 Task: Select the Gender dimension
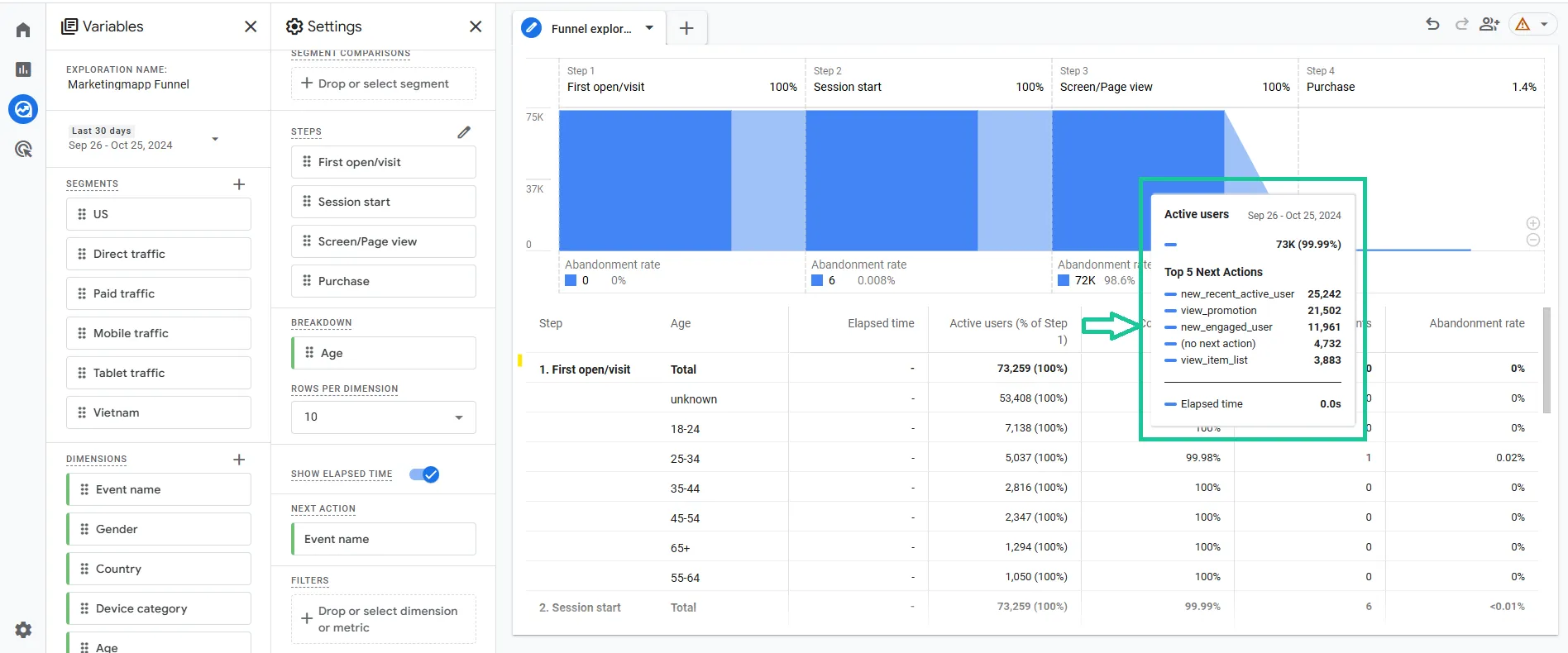pos(159,529)
